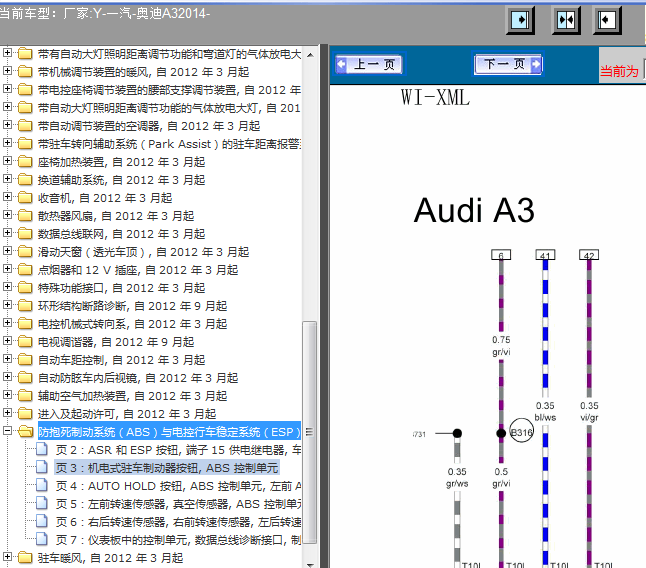
Task: Select 带驻车转向辅助系统 (Park Assist) entry
Action: tap(169, 144)
